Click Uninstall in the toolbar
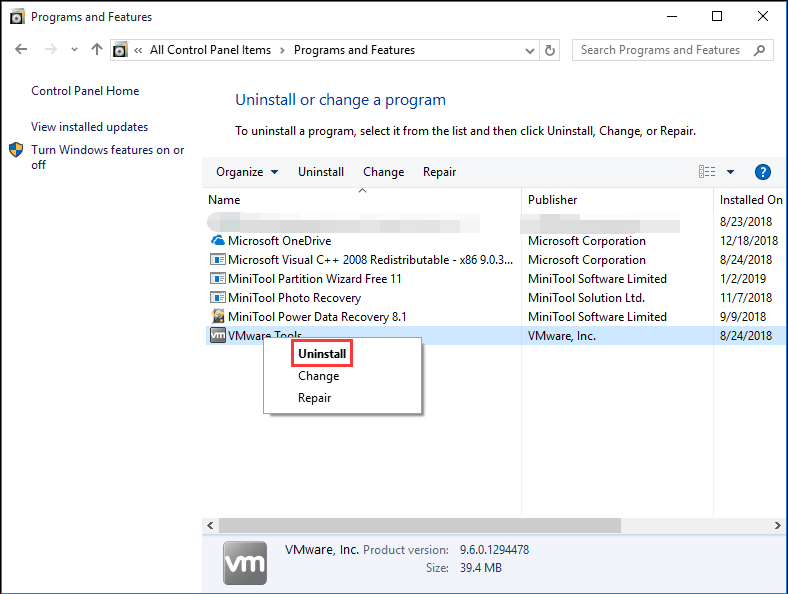Screen dimensions: 788x594 321,172
